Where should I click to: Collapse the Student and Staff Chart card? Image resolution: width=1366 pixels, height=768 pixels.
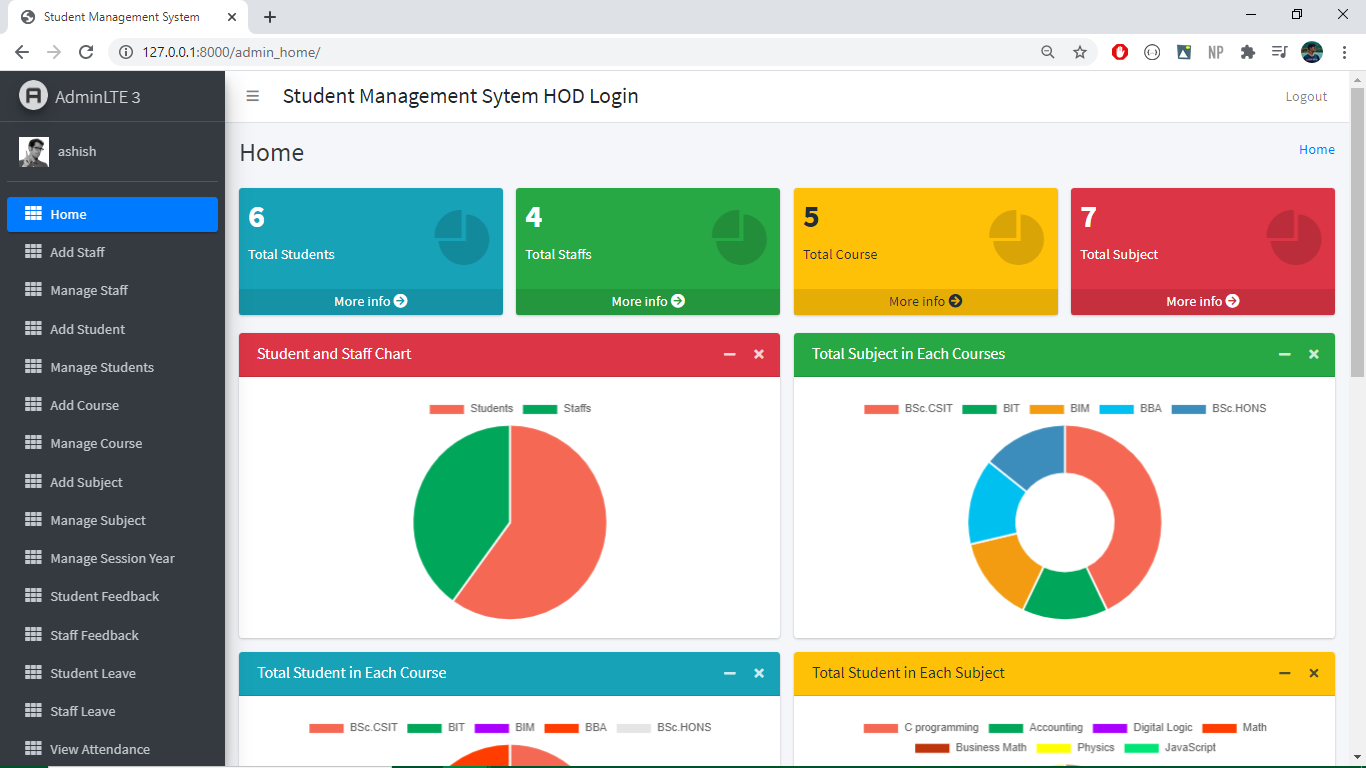[730, 354]
